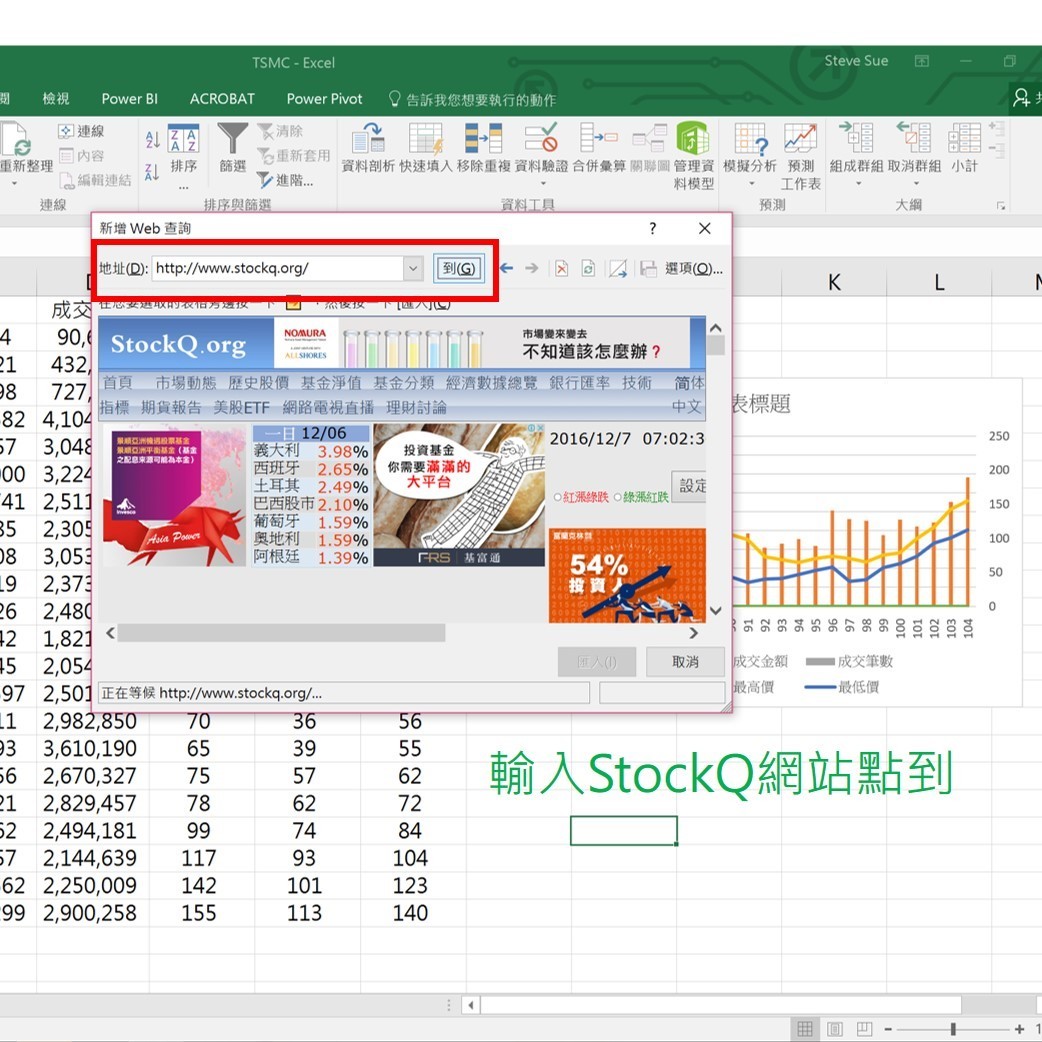Image resolution: width=1042 pixels, height=1042 pixels.
Task: Click the FRS 基富通 fund advertisement banner
Action: pyautogui.click(x=459, y=495)
